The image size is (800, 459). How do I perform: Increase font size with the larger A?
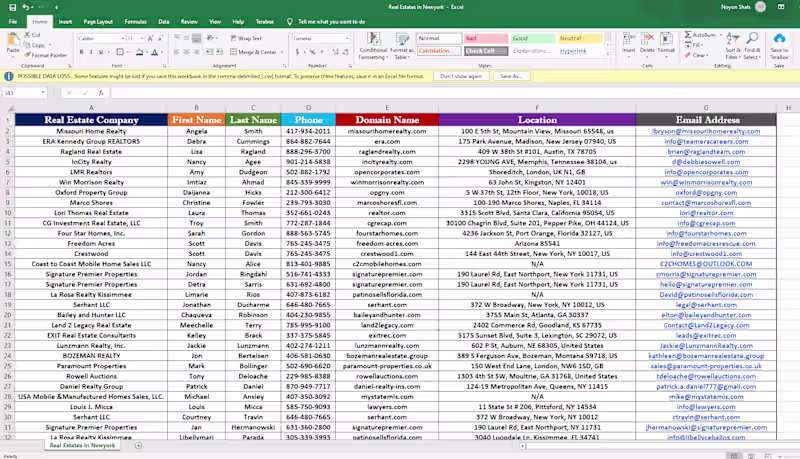tap(151, 38)
